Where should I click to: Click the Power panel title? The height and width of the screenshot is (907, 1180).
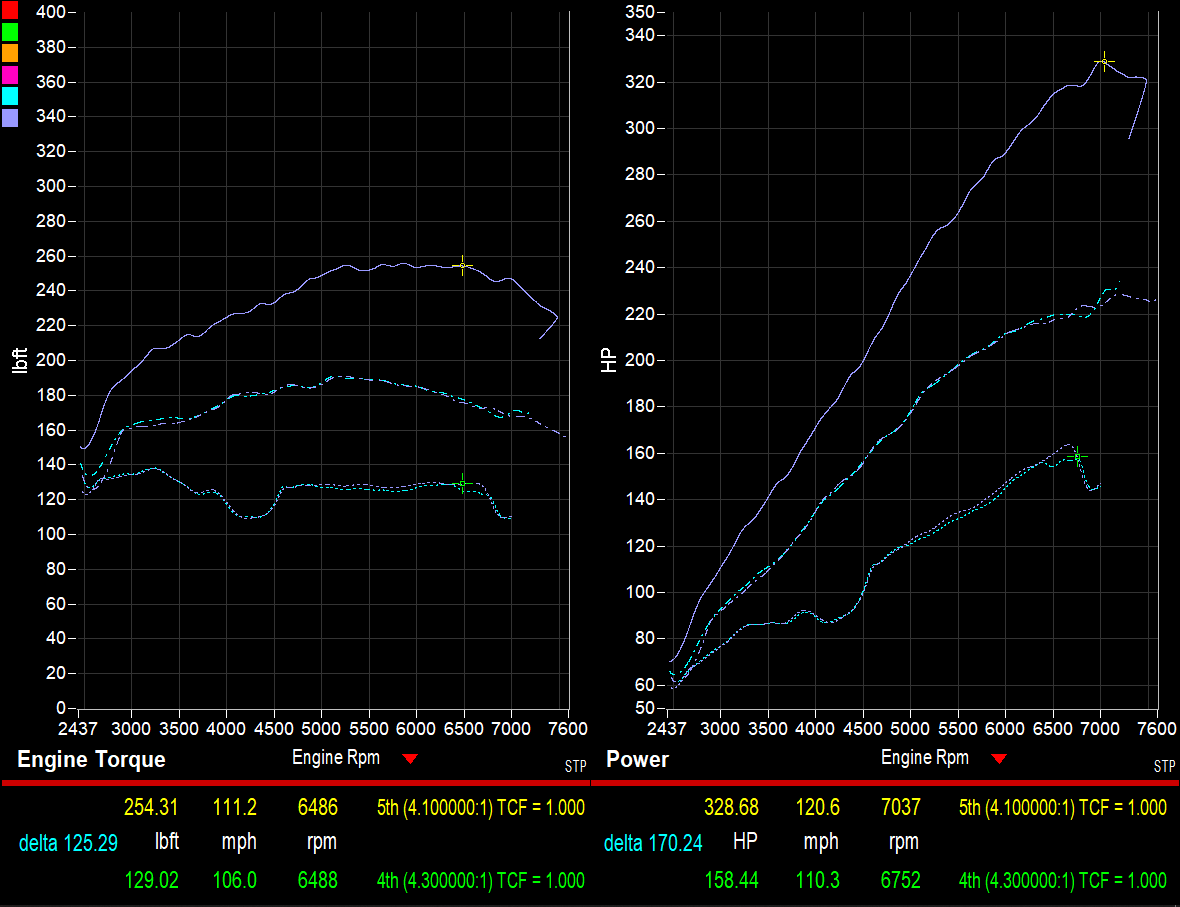637,760
